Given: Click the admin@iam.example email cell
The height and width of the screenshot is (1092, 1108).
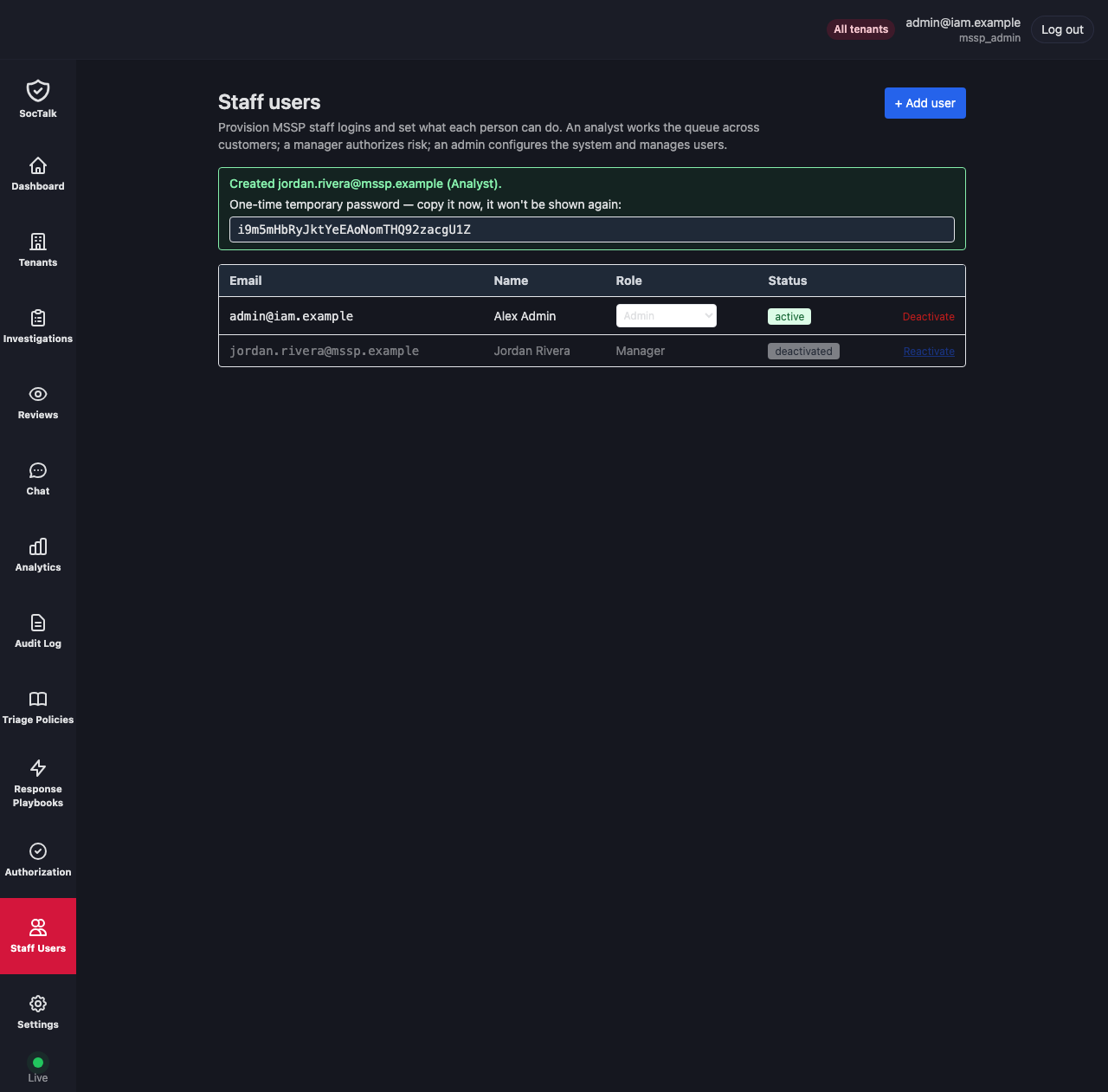Looking at the screenshot, I should [291, 316].
